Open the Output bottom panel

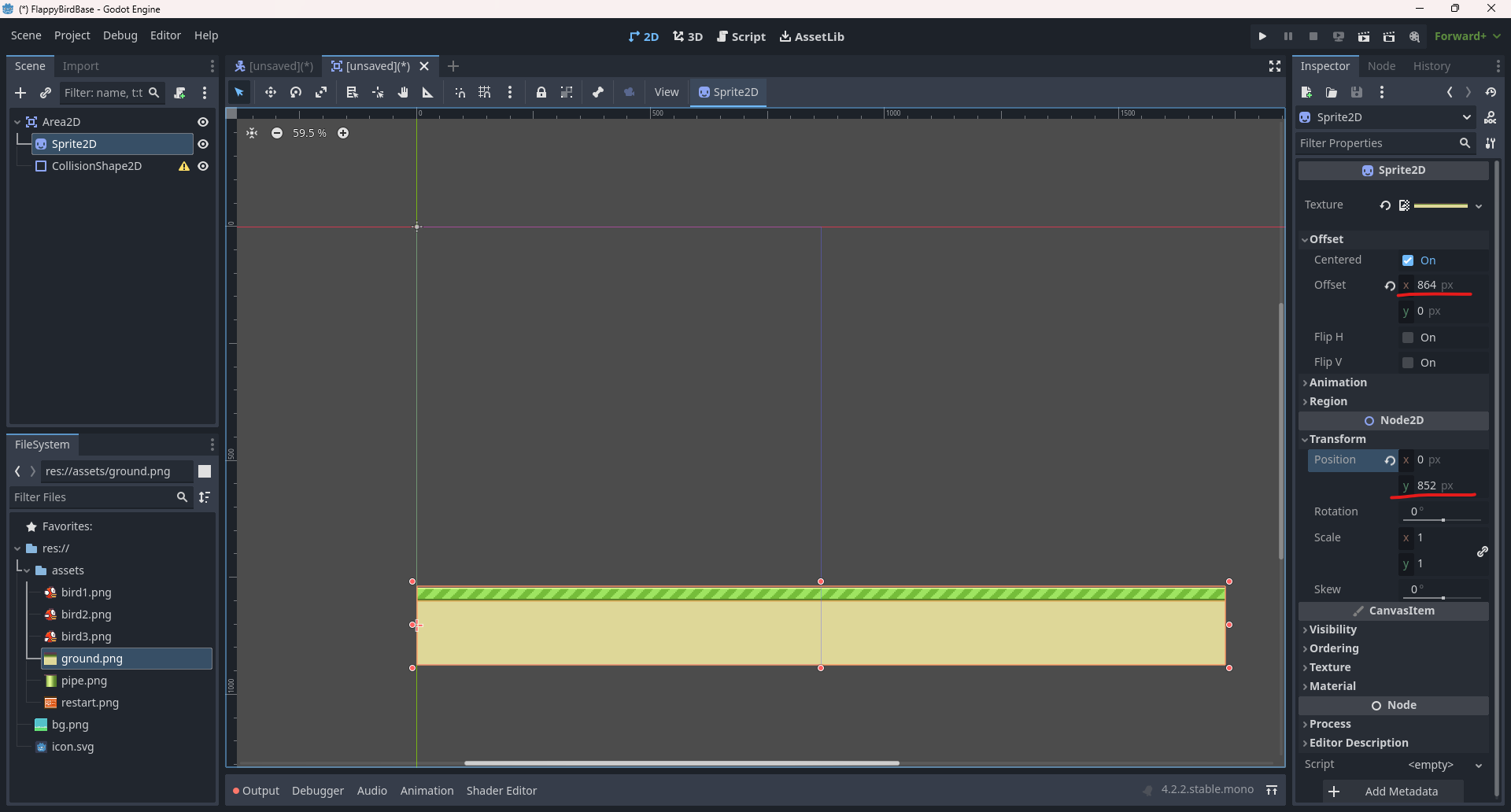click(x=257, y=791)
